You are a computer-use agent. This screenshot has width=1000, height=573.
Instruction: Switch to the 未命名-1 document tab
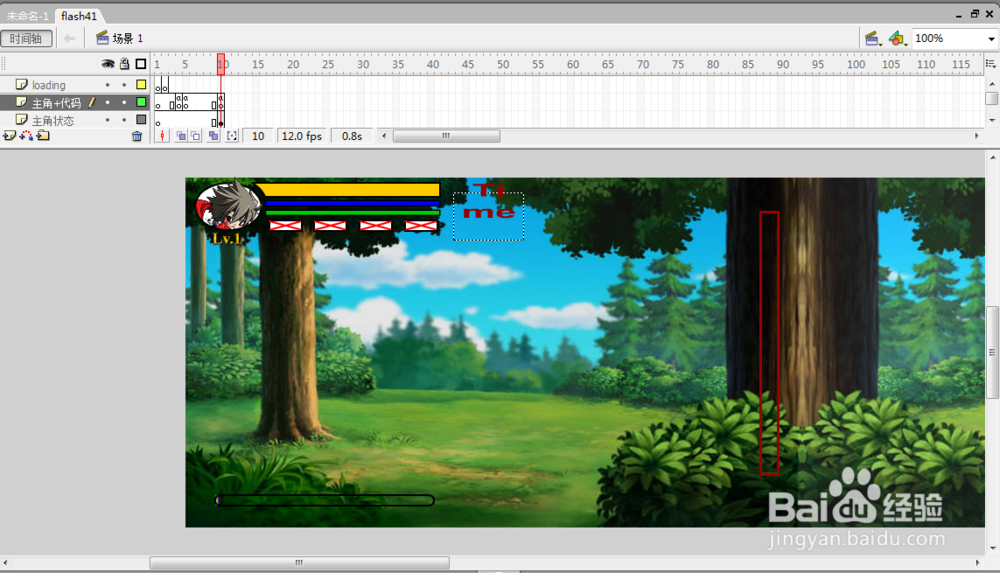tap(27, 16)
